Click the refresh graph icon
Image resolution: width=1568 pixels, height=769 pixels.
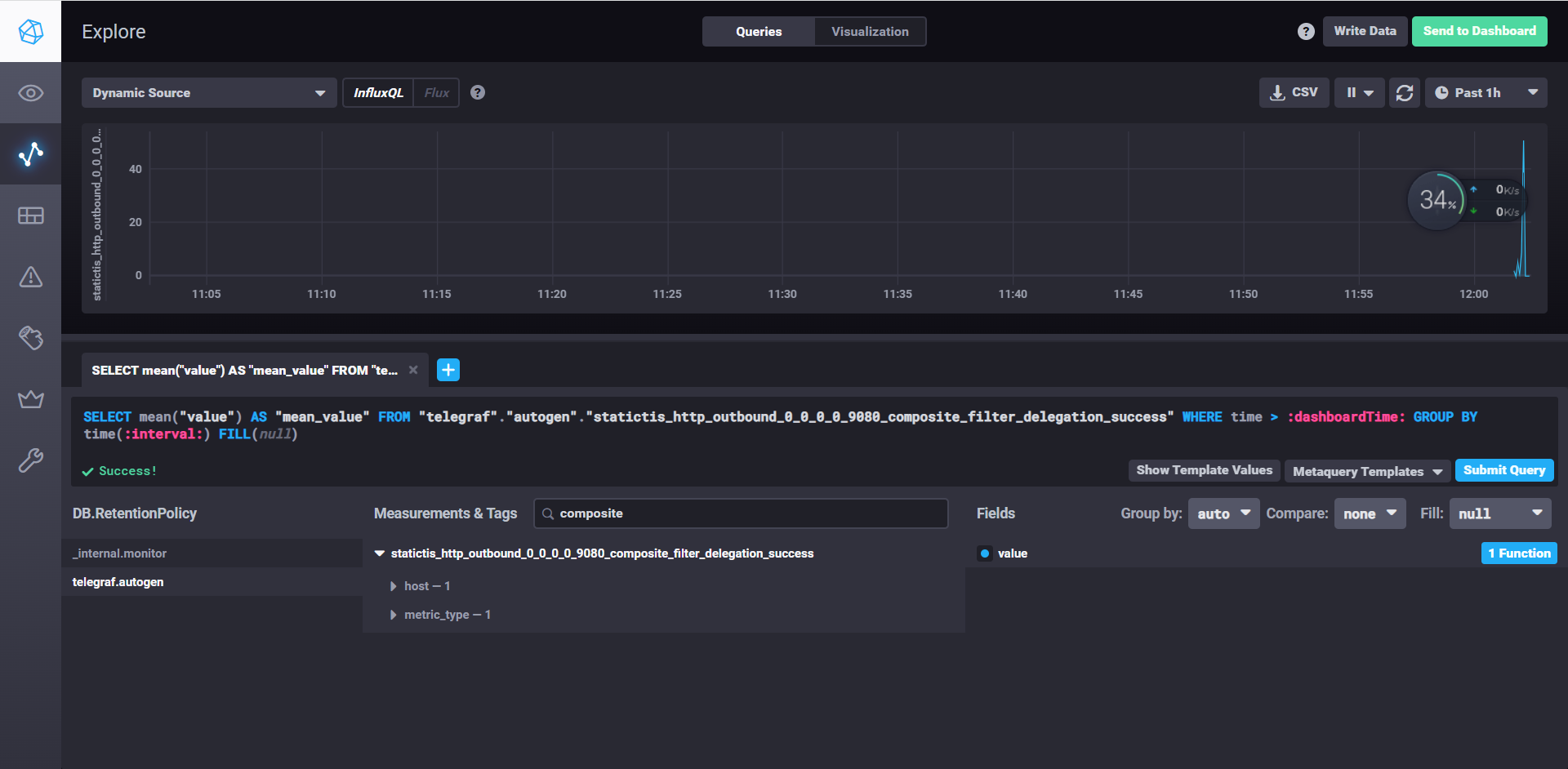(x=1404, y=93)
